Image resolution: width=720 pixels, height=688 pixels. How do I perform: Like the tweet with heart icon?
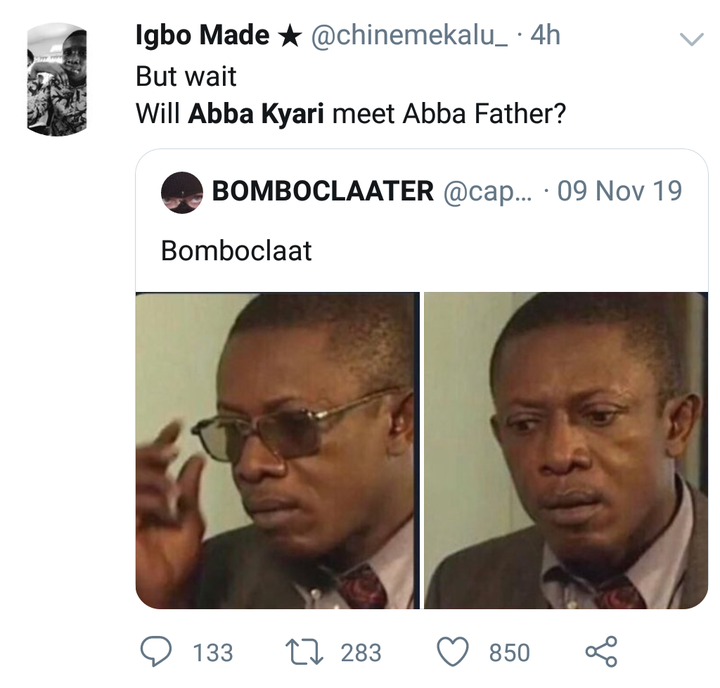[453, 652]
